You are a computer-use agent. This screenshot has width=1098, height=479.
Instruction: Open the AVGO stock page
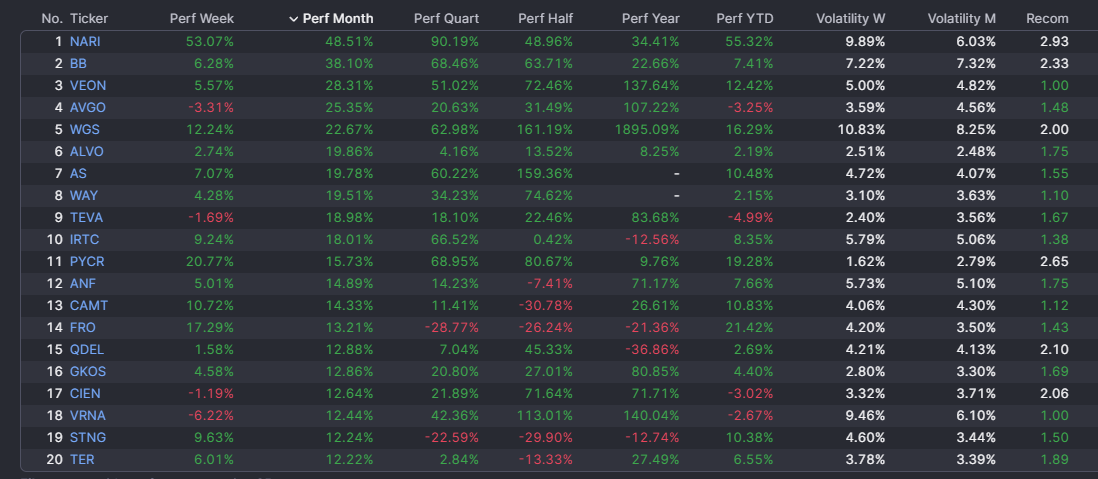pos(87,108)
